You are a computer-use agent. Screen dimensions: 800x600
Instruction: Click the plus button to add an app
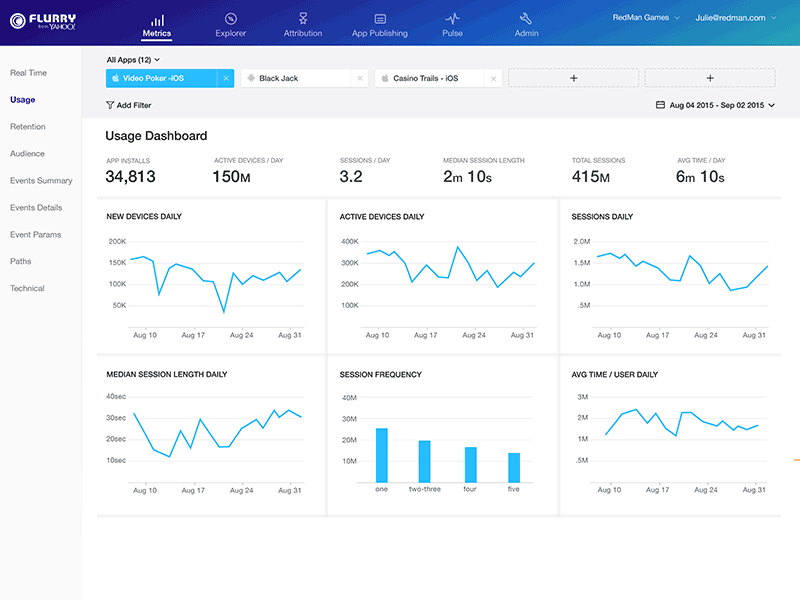(x=573, y=77)
